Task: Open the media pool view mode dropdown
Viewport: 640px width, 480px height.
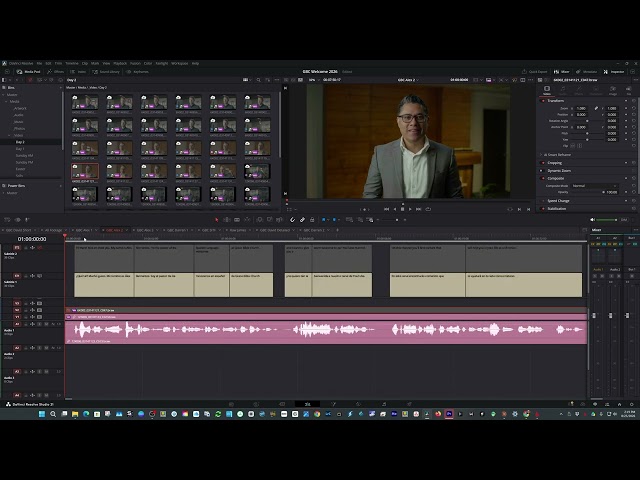Action: [x=247, y=80]
